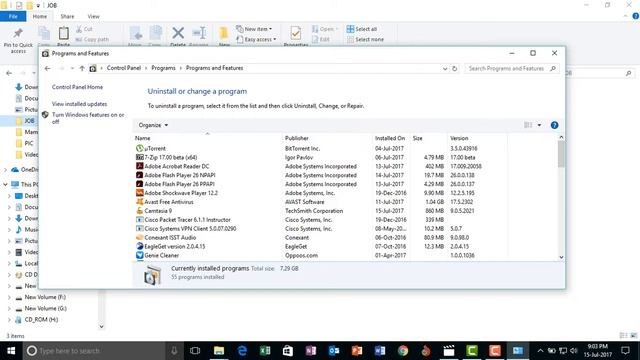Select the Adobe Flash Player 26 PPAPI icon
This screenshot has height=360, width=640.
tap(140, 184)
